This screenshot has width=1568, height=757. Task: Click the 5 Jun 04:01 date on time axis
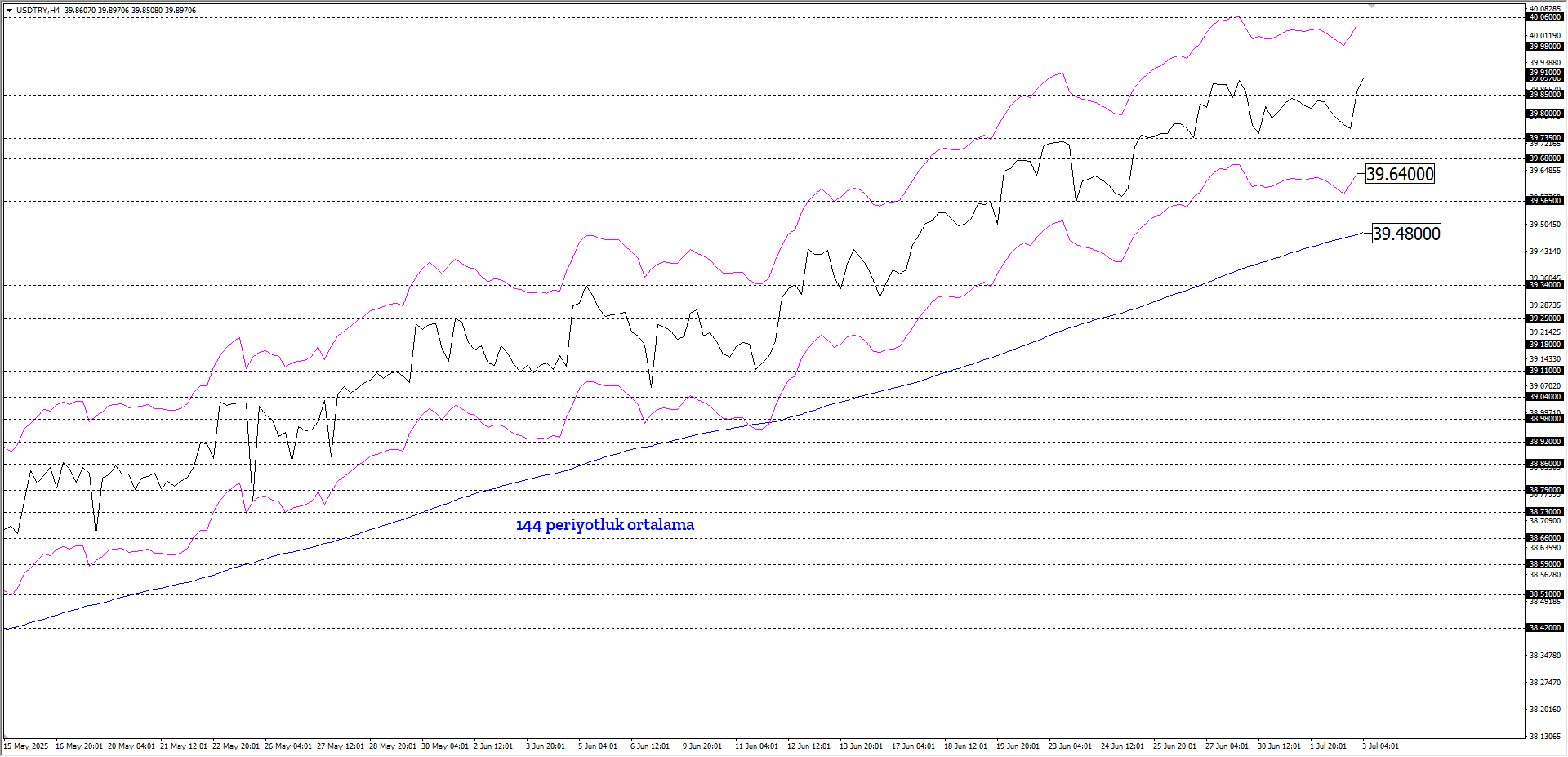click(598, 746)
